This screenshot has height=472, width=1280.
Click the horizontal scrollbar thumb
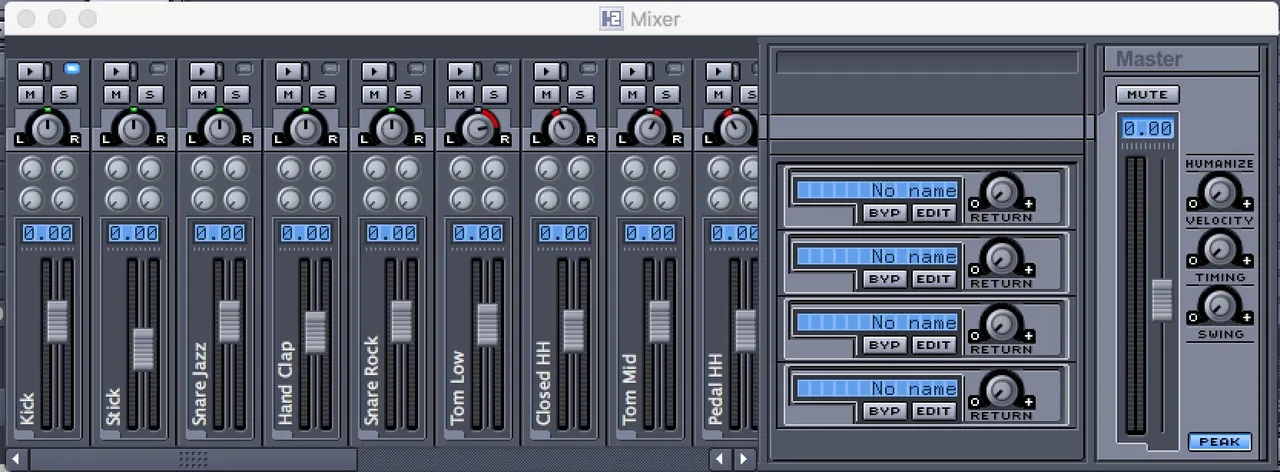pos(192,459)
